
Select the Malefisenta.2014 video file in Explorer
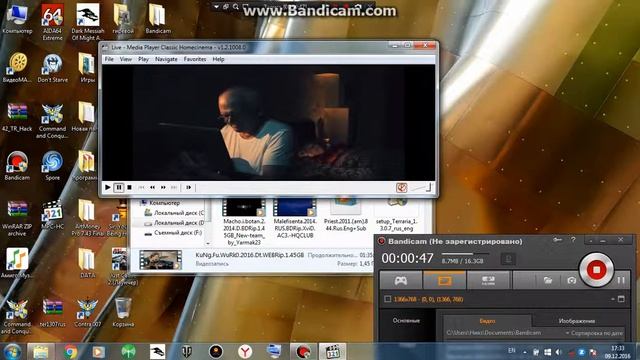294,219
